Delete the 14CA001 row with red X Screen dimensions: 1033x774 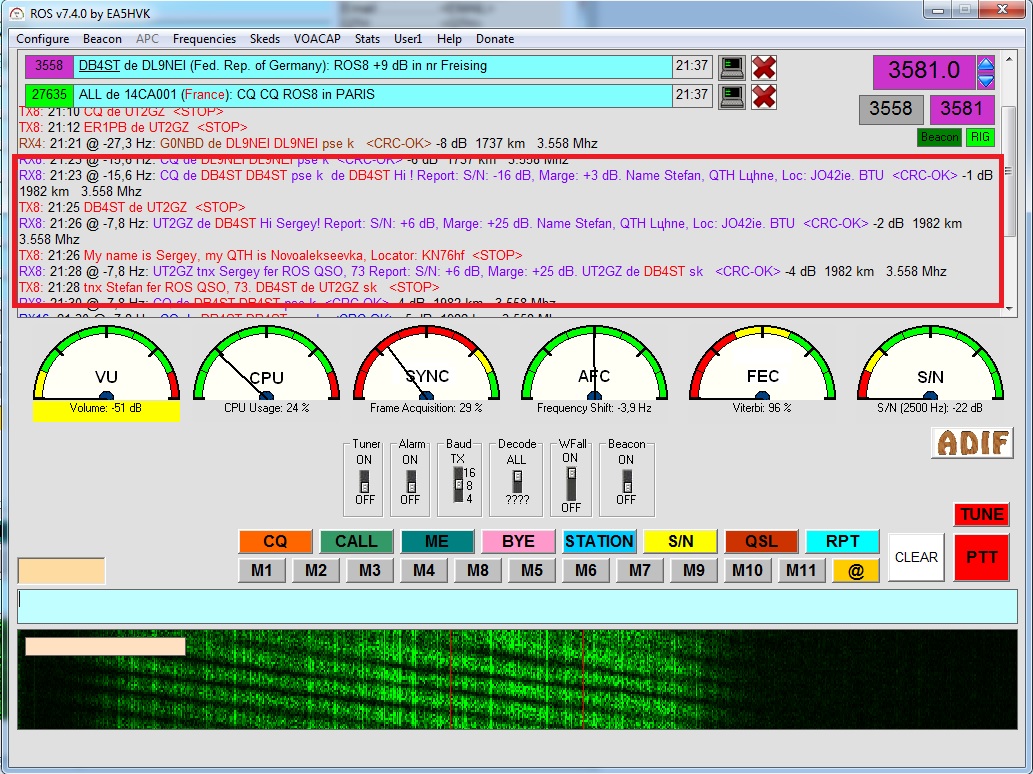pos(764,96)
